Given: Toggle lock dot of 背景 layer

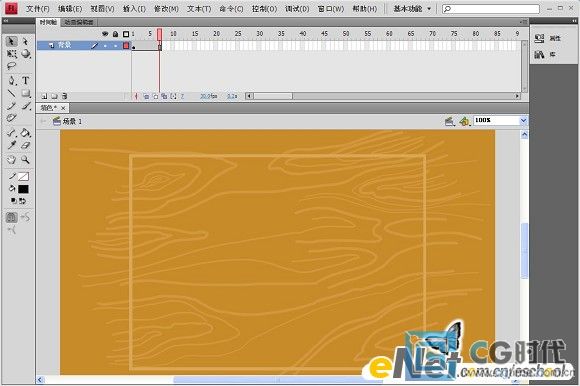Looking at the screenshot, I should 115,45.
